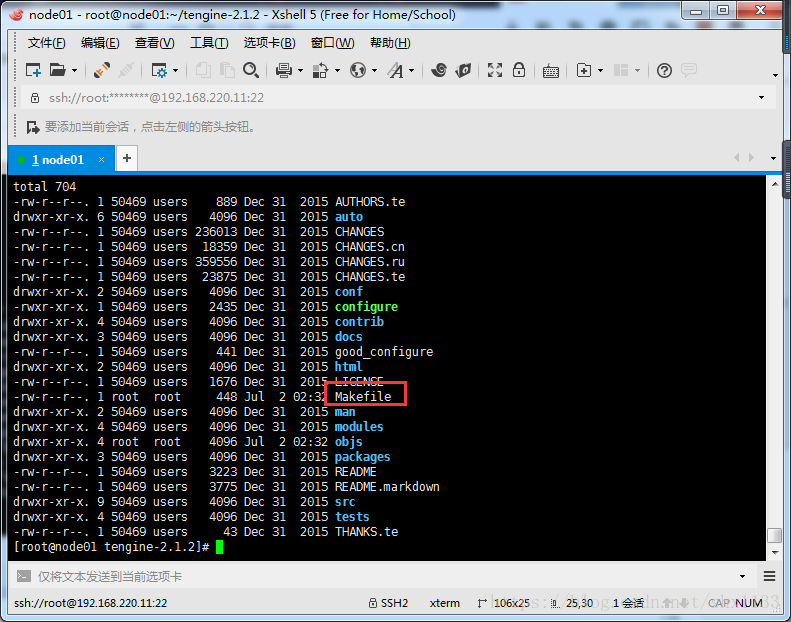The width and height of the screenshot is (791, 622).
Task: Expand the Font dropdown arrow
Action: [x=412, y=71]
